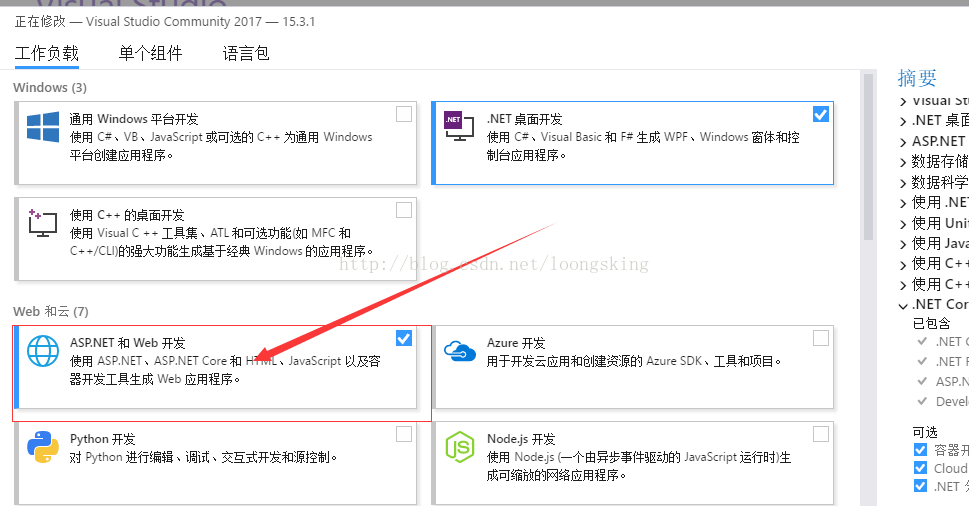Uncheck the last optional .NET component checkbox

tap(920, 486)
